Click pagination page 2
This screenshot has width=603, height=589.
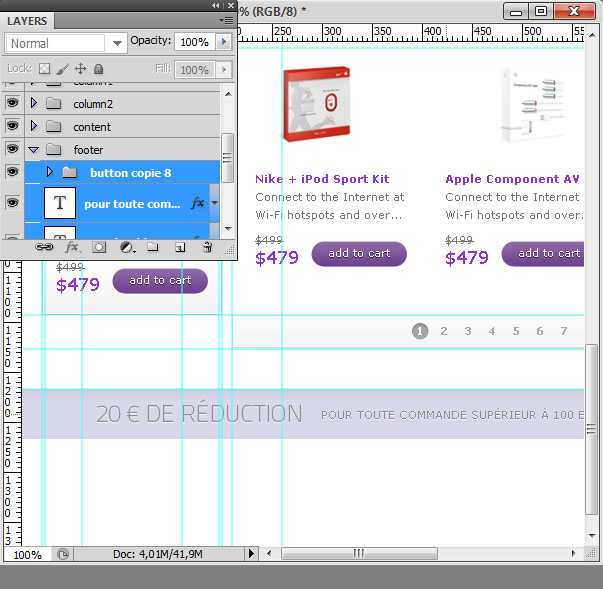click(444, 331)
